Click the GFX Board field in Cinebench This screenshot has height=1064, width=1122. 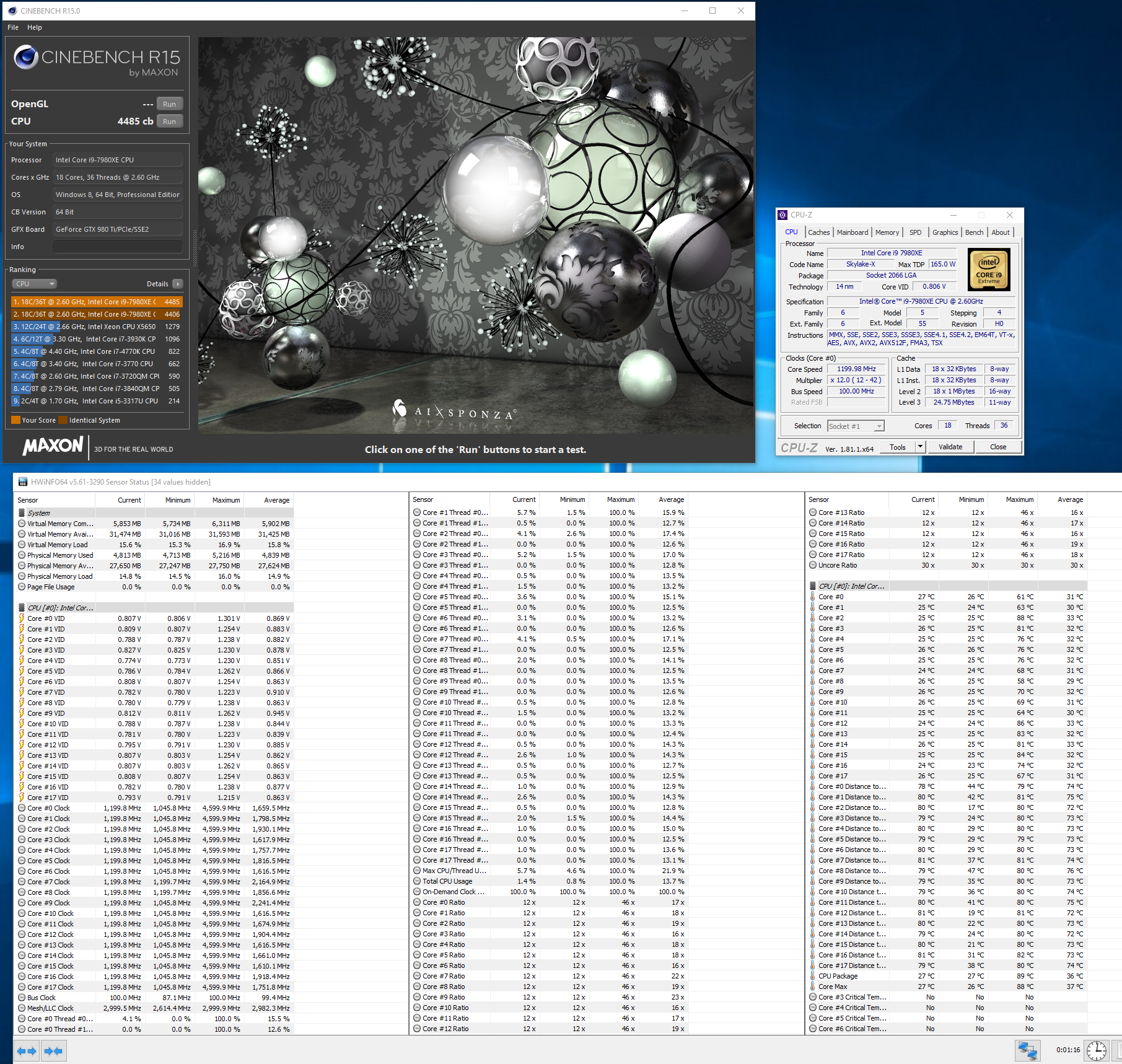point(118,229)
